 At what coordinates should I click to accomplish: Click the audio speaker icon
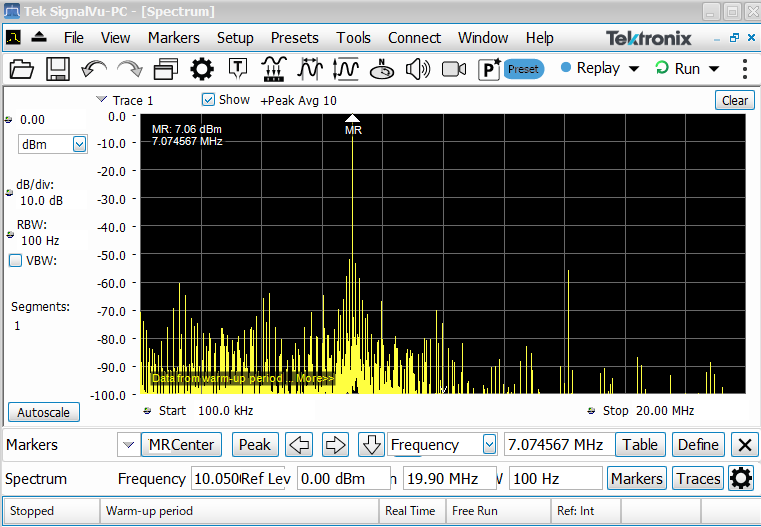coord(418,69)
